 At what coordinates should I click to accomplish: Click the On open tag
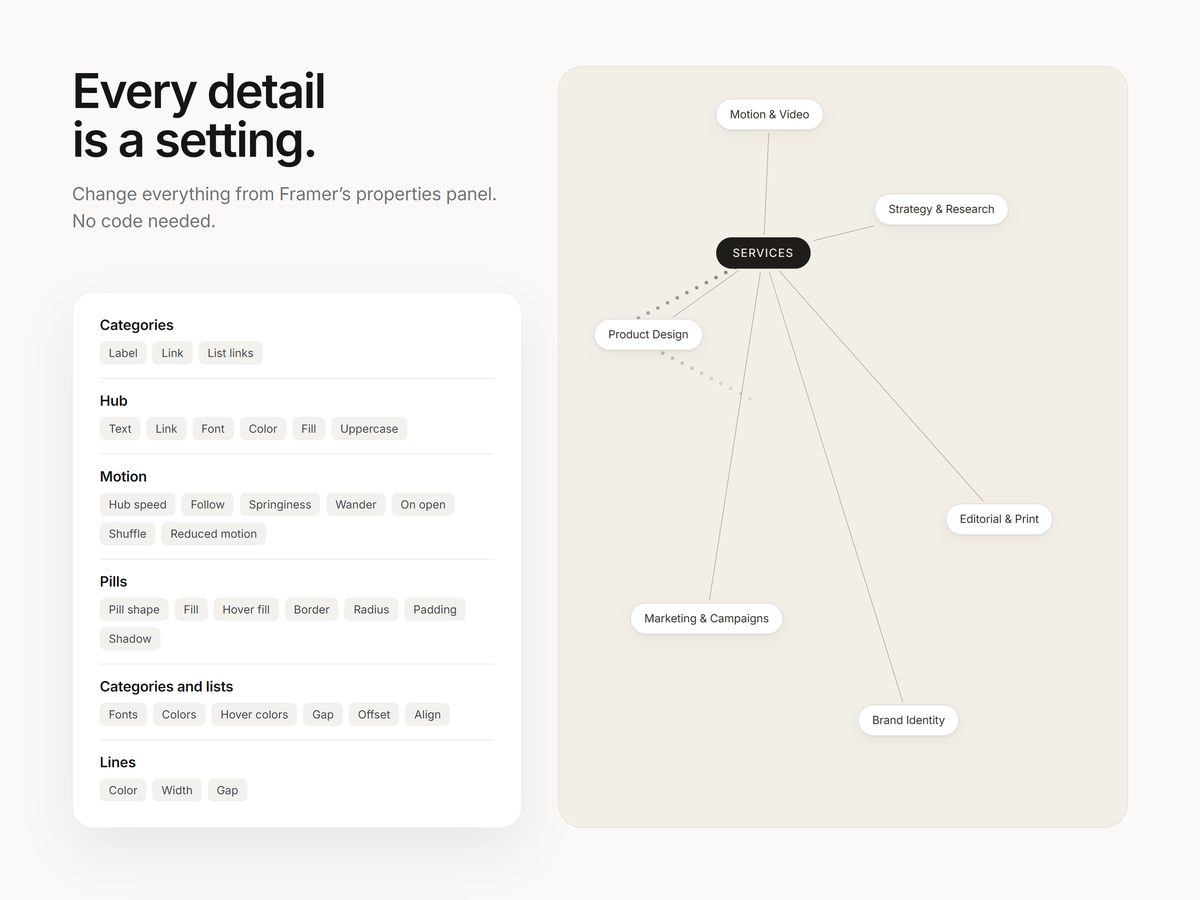click(423, 505)
